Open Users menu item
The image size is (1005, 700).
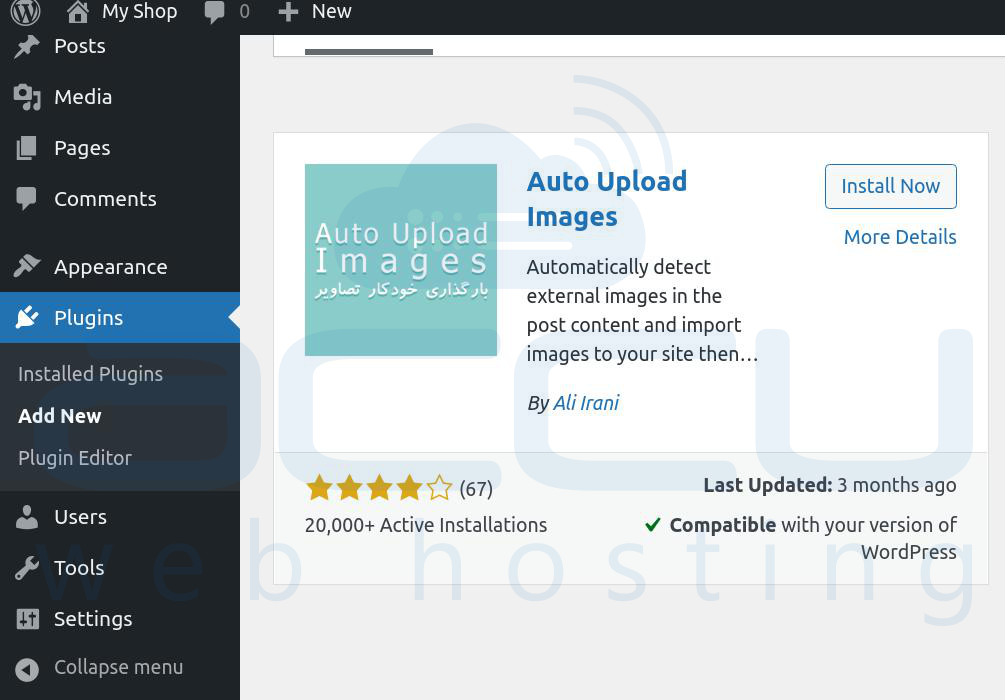[80, 517]
